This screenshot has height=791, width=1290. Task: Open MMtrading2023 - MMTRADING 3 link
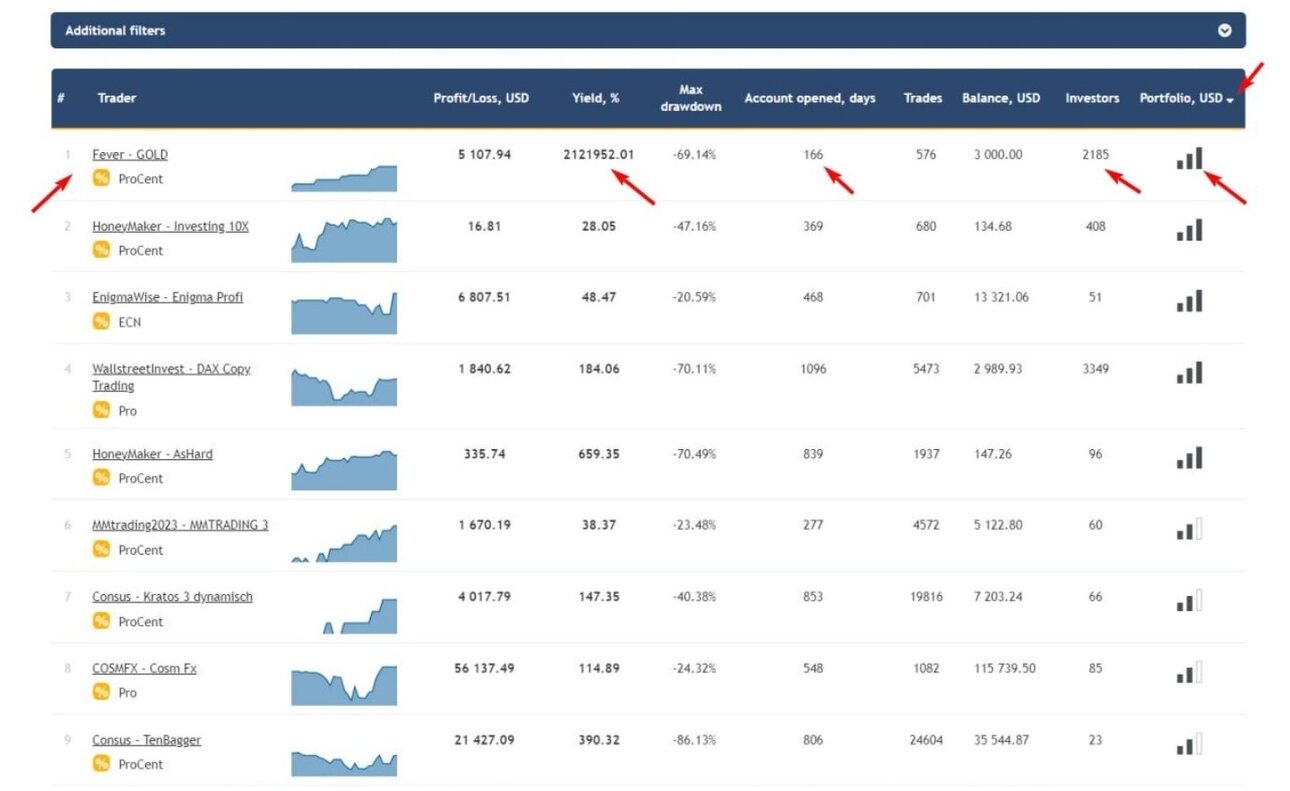(x=180, y=525)
